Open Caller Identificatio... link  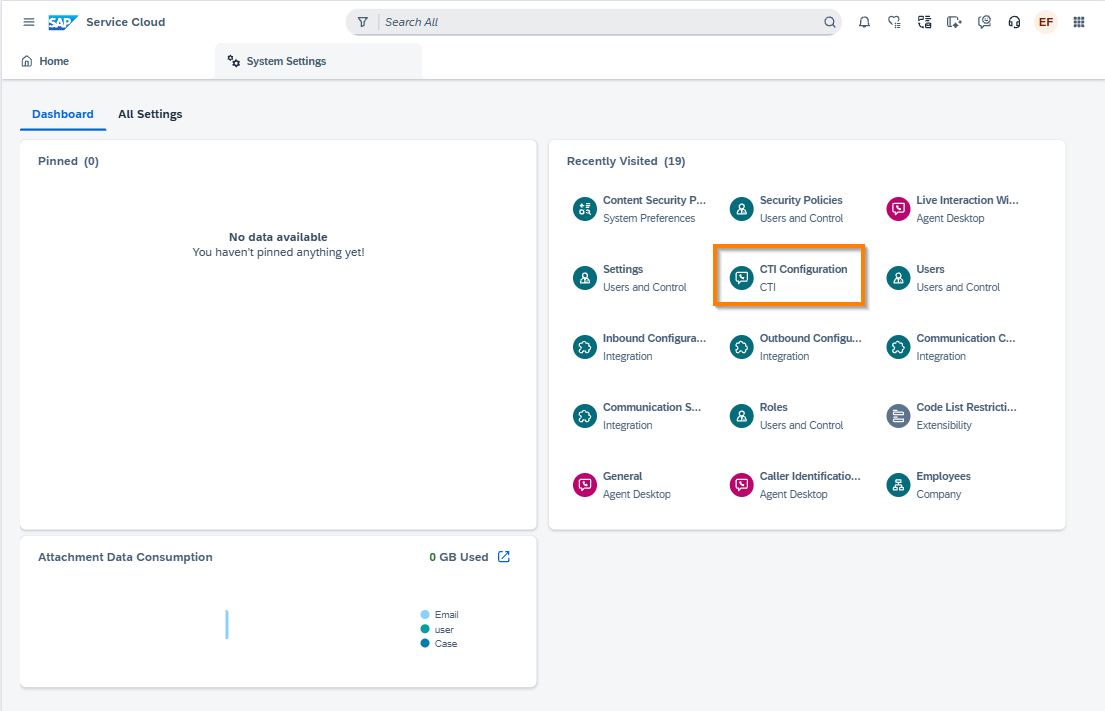click(810, 476)
